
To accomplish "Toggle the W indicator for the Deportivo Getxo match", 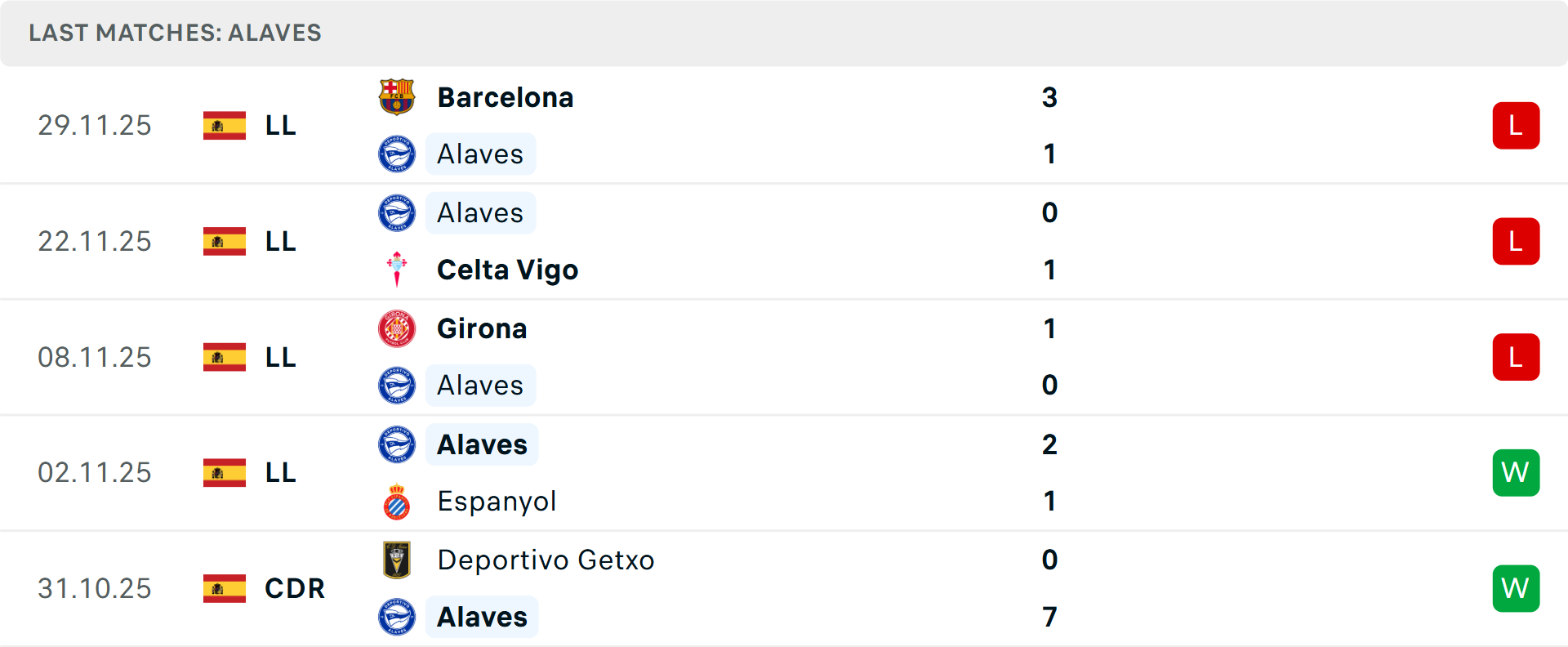I will 1517,588.
